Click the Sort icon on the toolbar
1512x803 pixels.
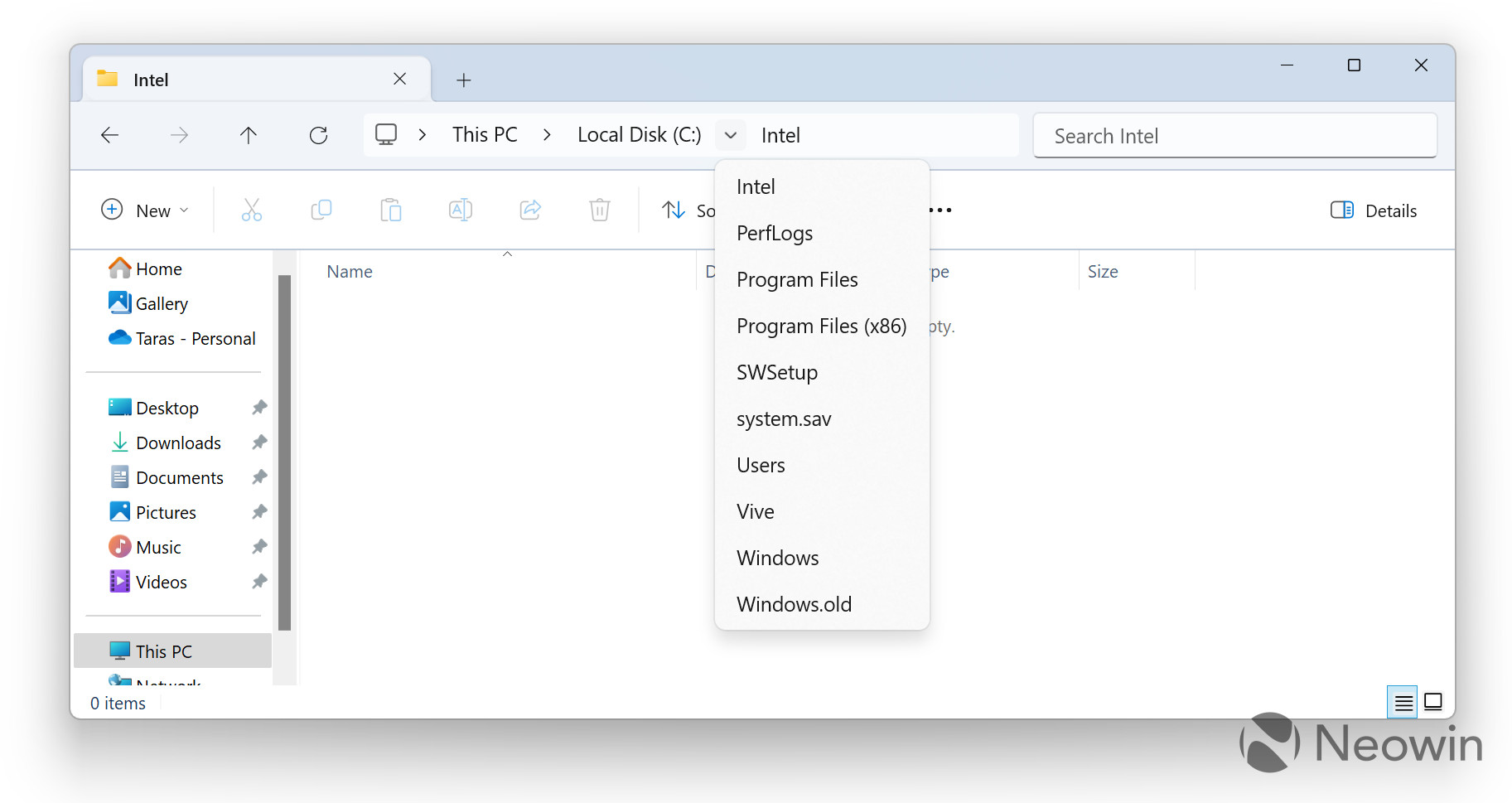(x=674, y=210)
